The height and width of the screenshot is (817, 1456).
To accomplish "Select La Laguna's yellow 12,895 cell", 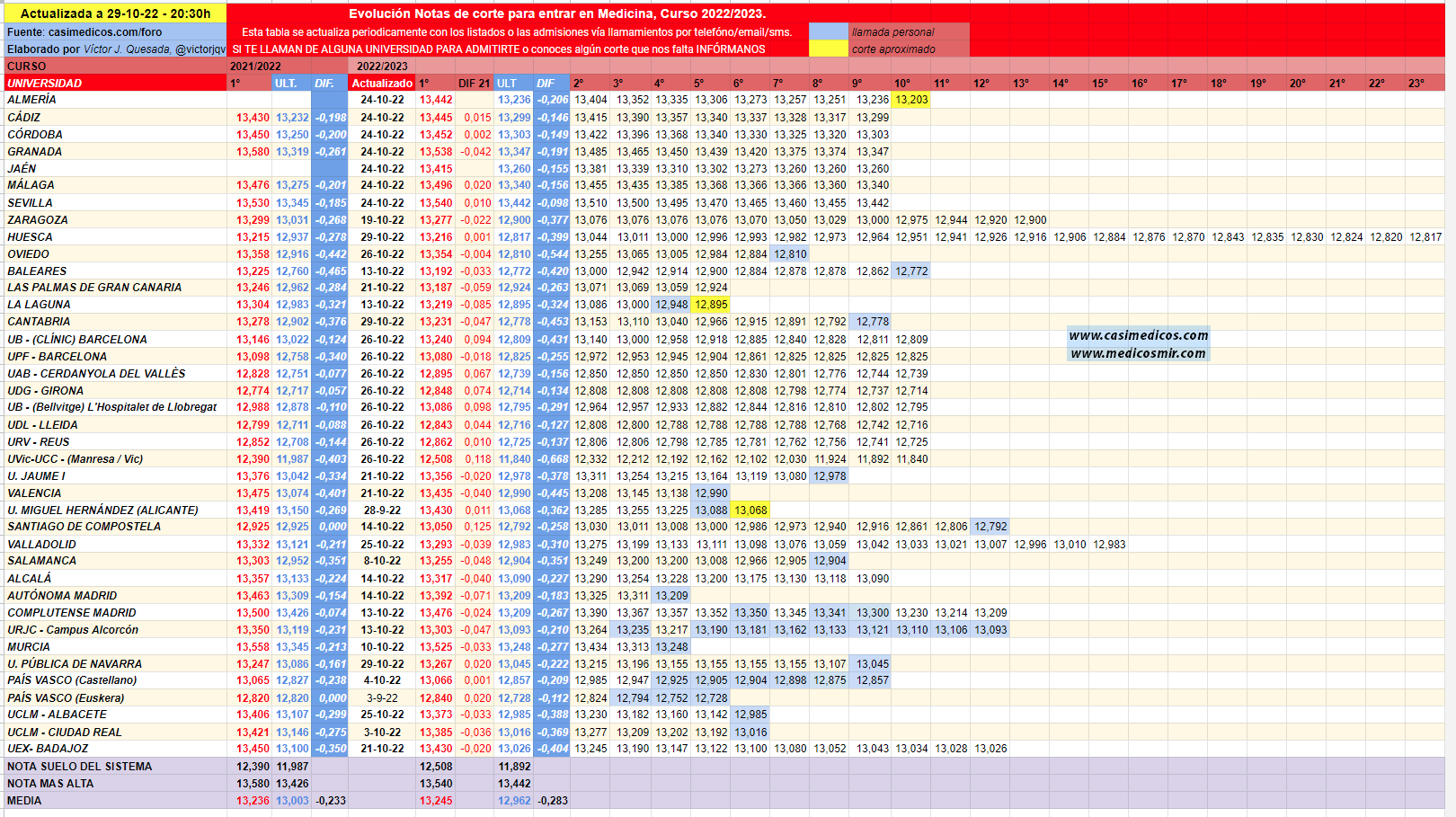I will [711, 305].
